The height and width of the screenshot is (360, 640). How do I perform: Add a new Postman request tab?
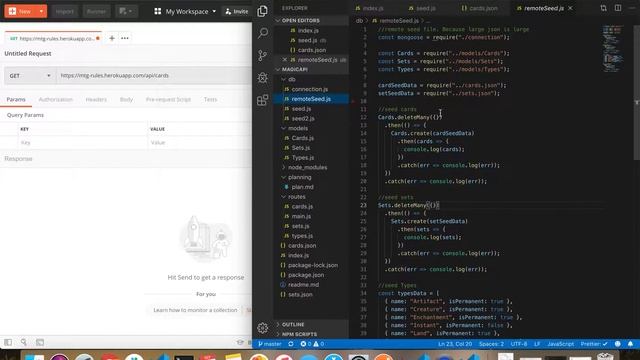point(111,38)
